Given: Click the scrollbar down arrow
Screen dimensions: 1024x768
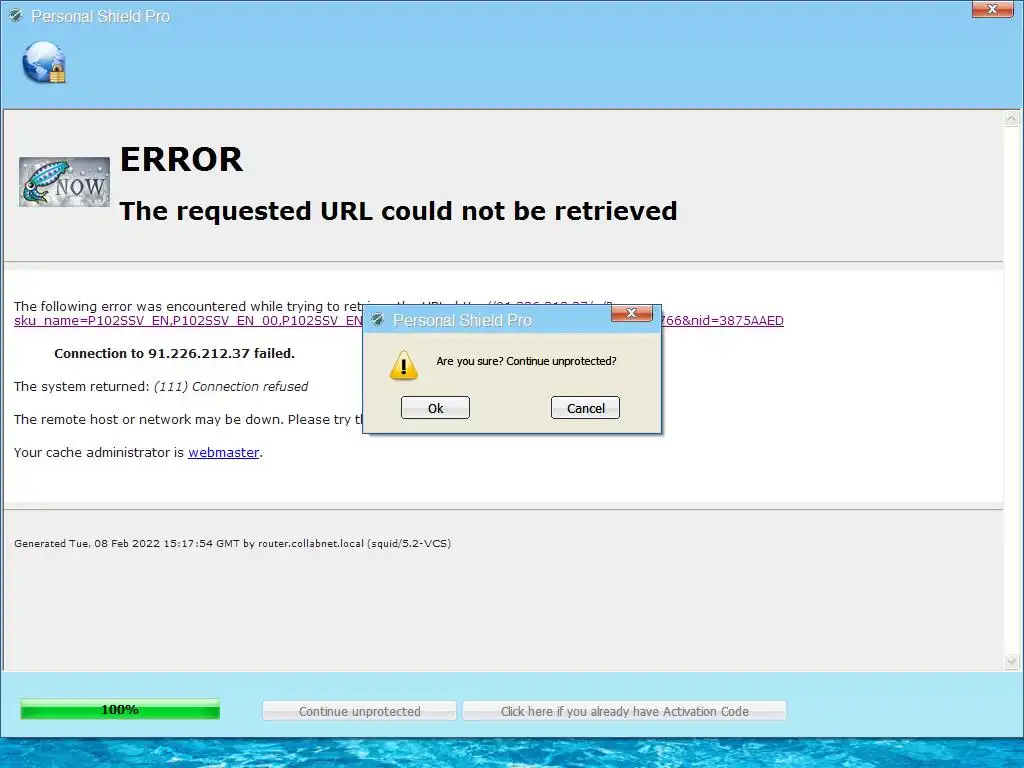Looking at the screenshot, I should click(x=1012, y=662).
